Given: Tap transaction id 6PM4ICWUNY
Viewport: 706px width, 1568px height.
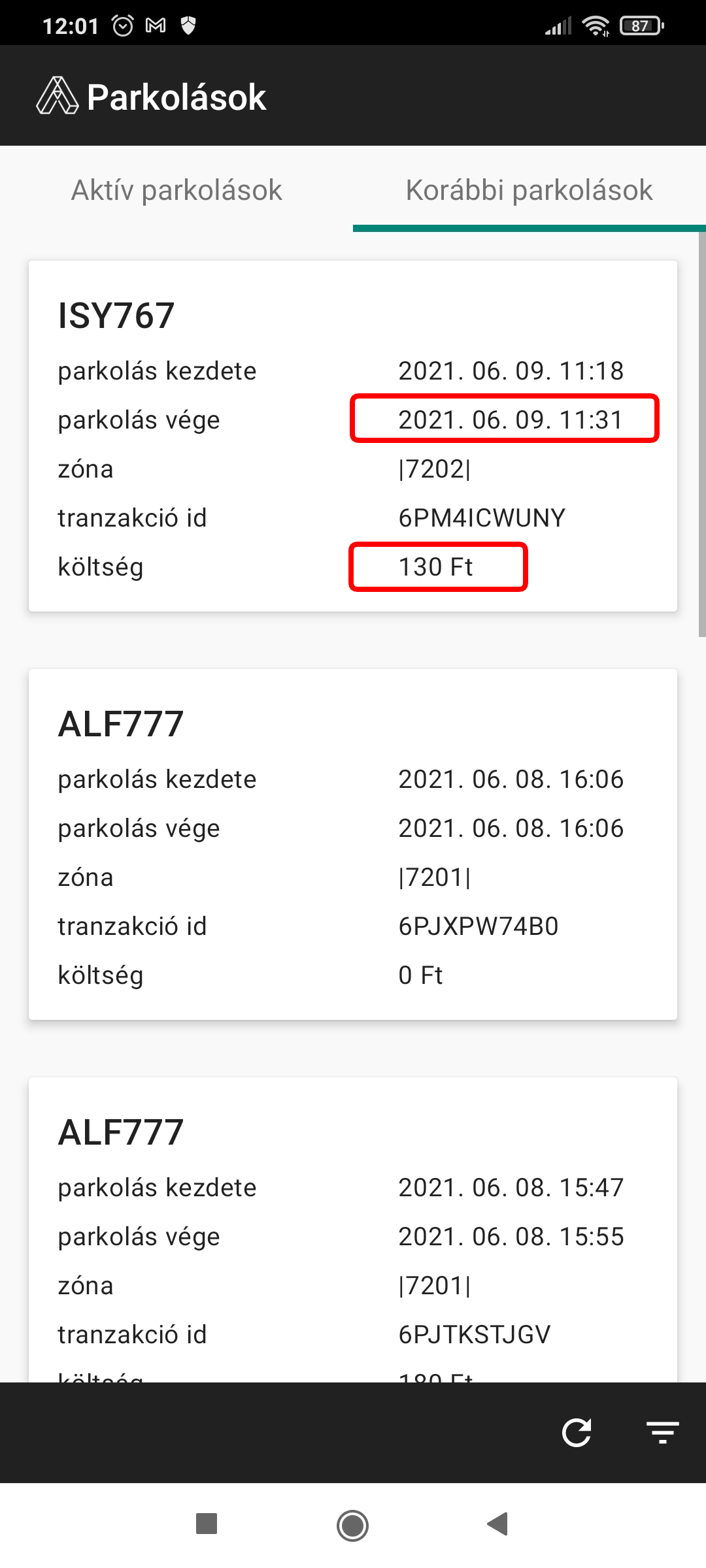Looking at the screenshot, I should pos(482,518).
